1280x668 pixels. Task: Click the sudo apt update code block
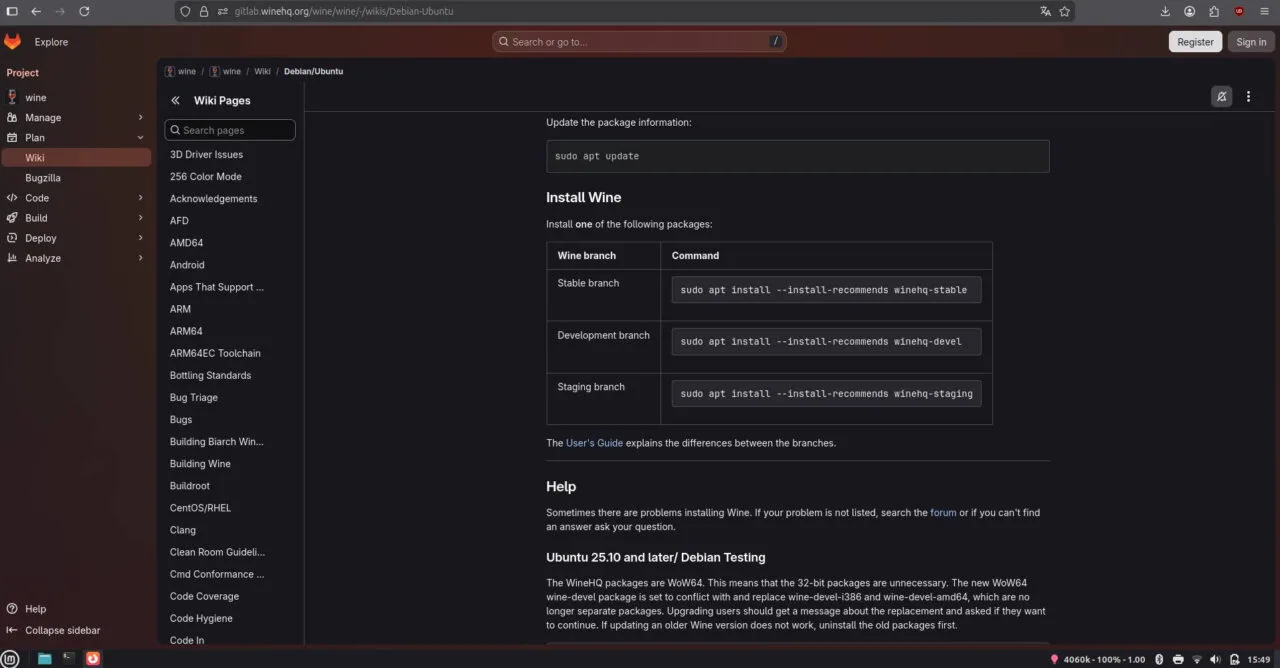[x=797, y=156]
